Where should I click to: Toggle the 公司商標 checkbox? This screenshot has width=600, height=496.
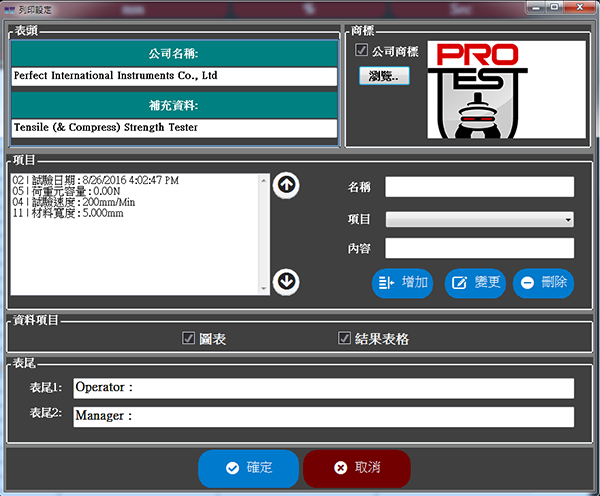click(x=362, y=50)
